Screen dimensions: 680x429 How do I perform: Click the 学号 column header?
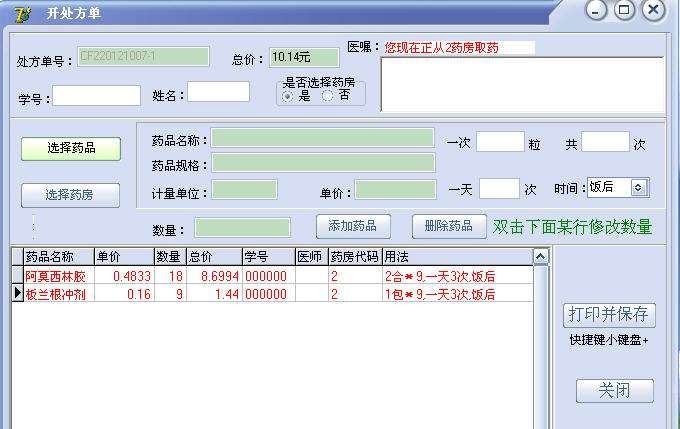(268, 257)
